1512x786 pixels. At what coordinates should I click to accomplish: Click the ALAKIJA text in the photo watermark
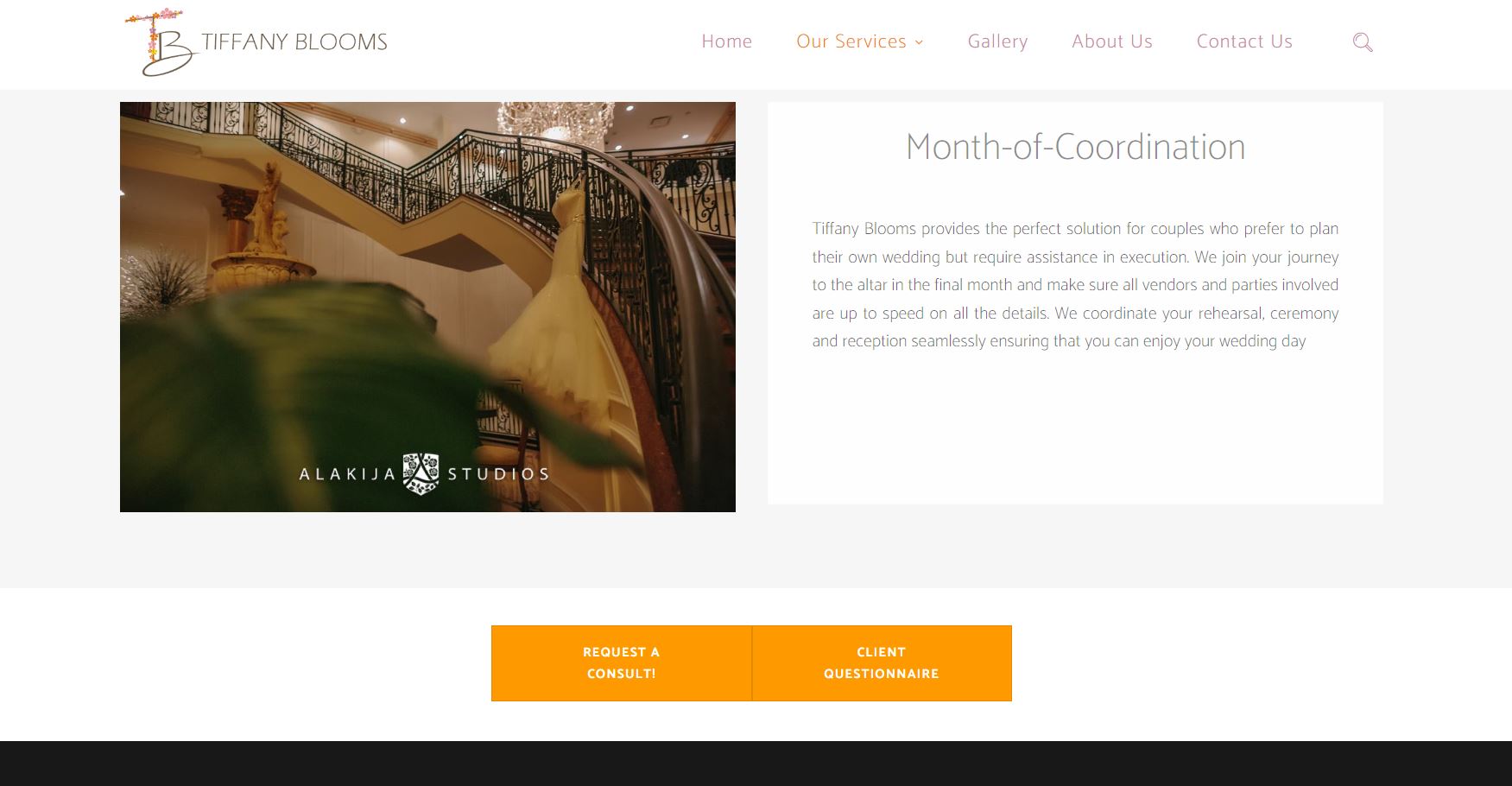click(347, 474)
